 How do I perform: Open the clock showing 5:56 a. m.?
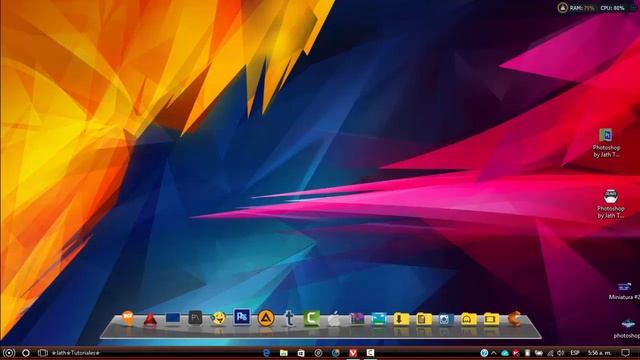point(599,353)
